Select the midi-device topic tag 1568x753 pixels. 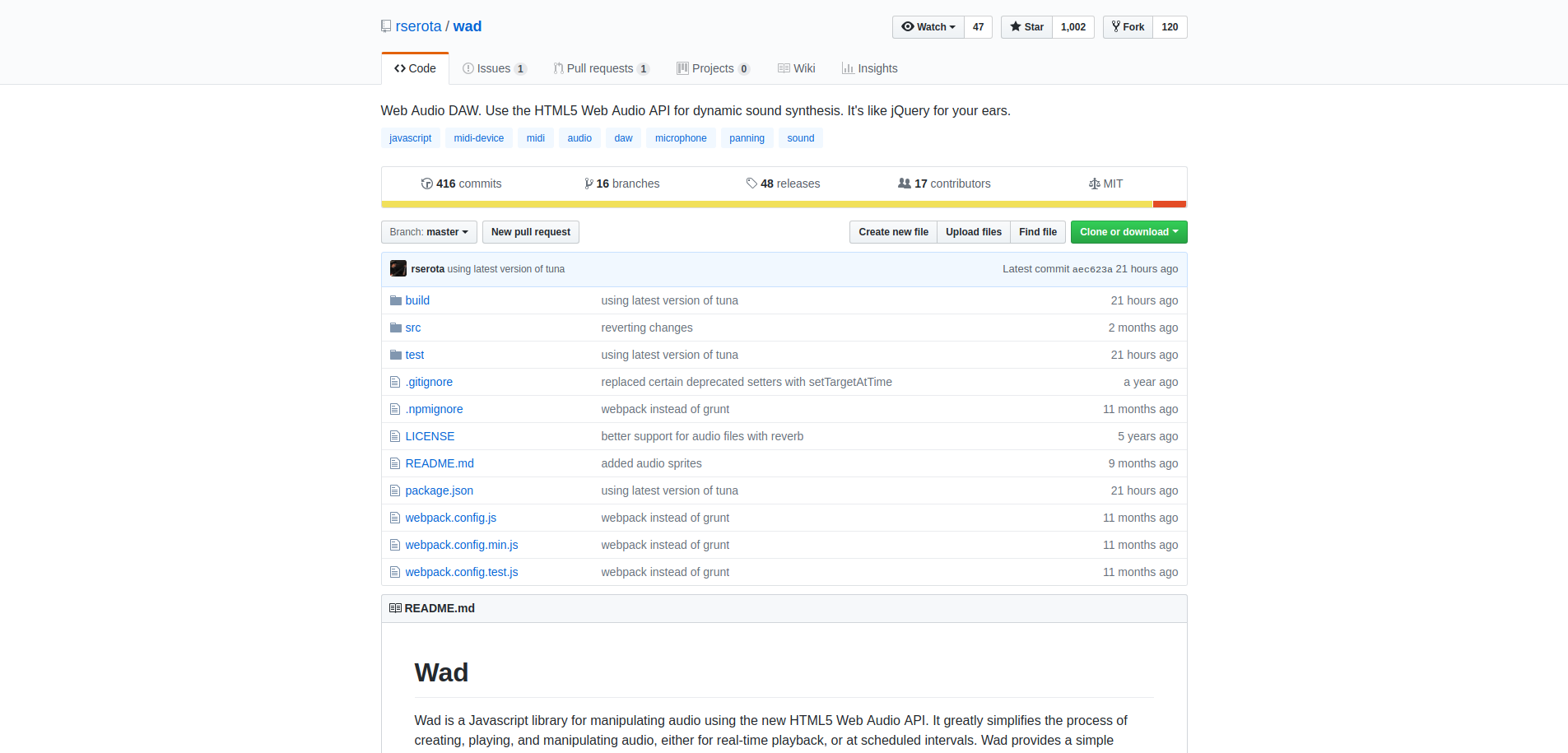[478, 138]
